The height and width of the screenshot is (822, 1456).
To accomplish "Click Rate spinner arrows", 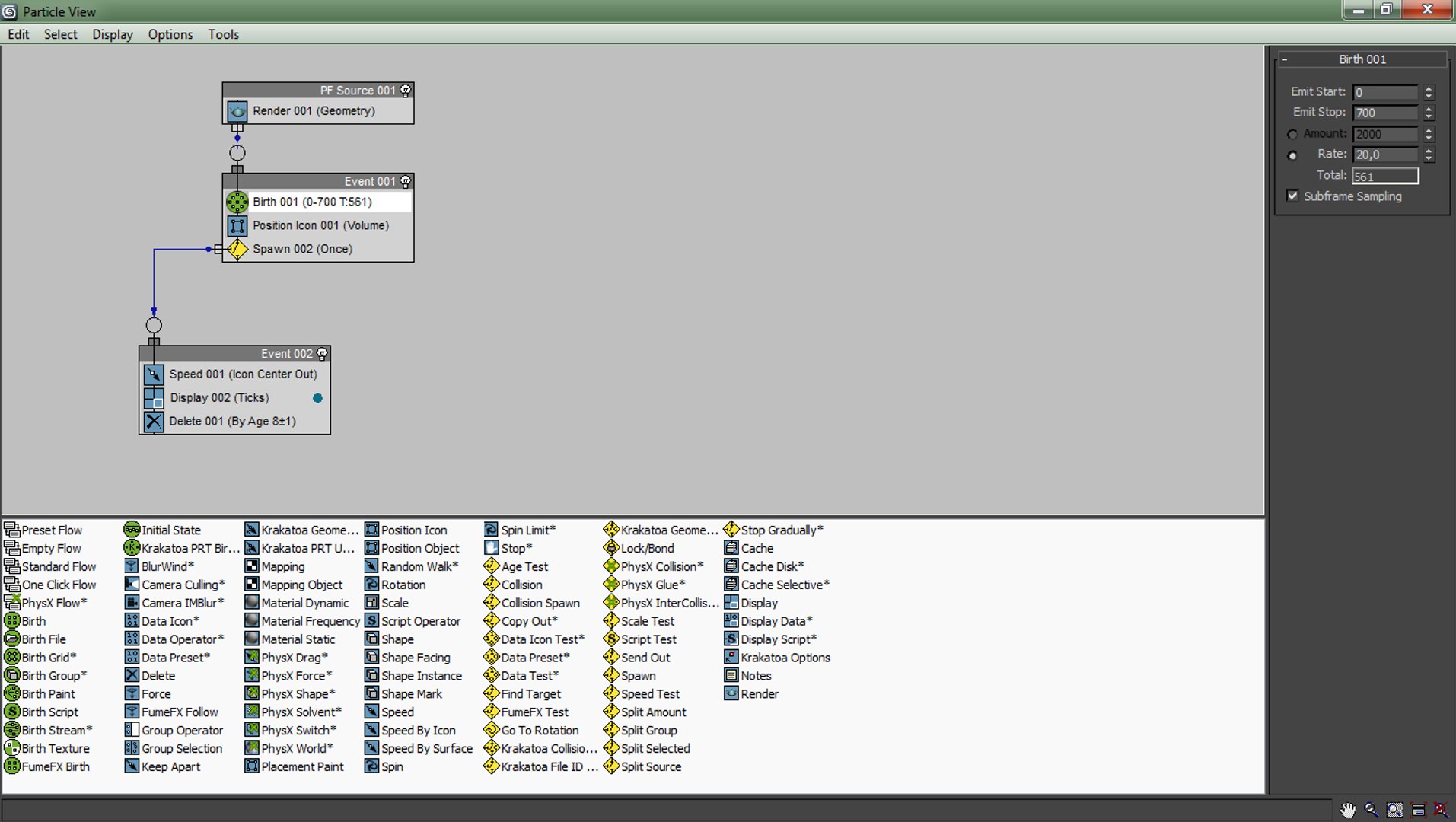I will point(1429,155).
